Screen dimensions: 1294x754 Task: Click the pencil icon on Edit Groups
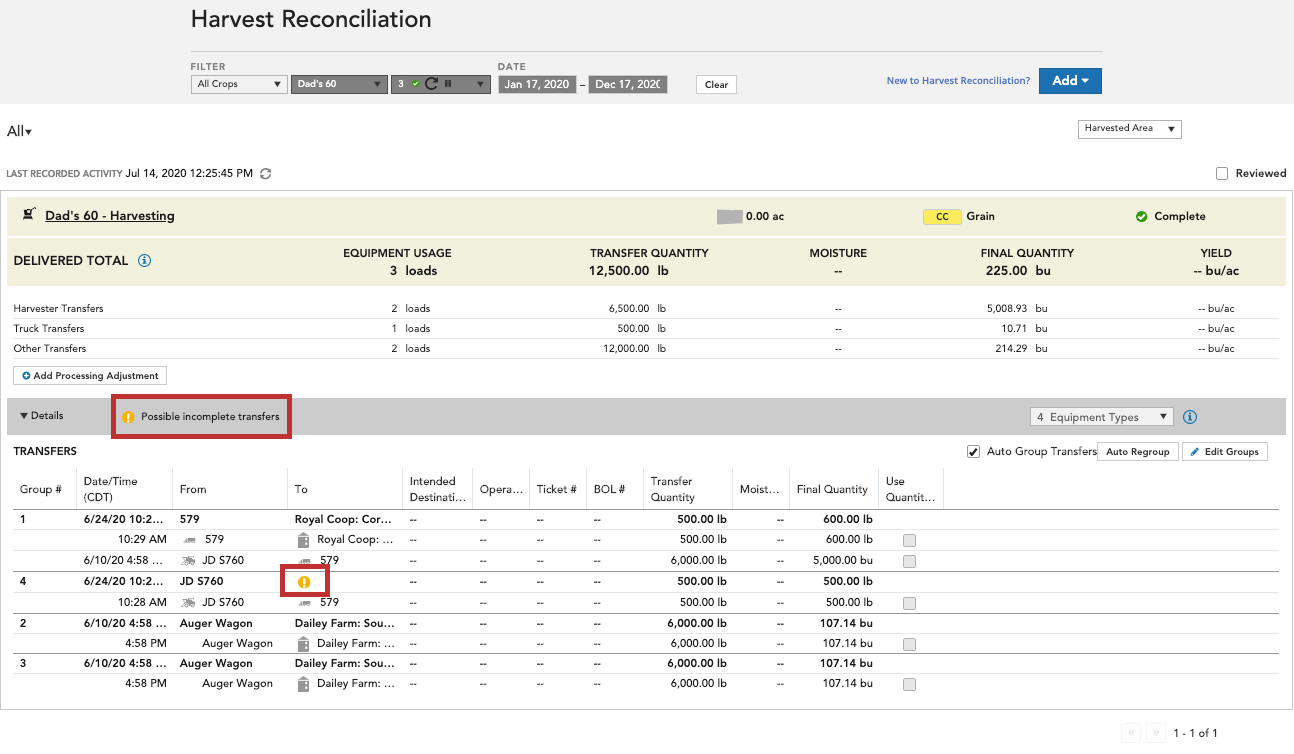click(x=1195, y=452)
